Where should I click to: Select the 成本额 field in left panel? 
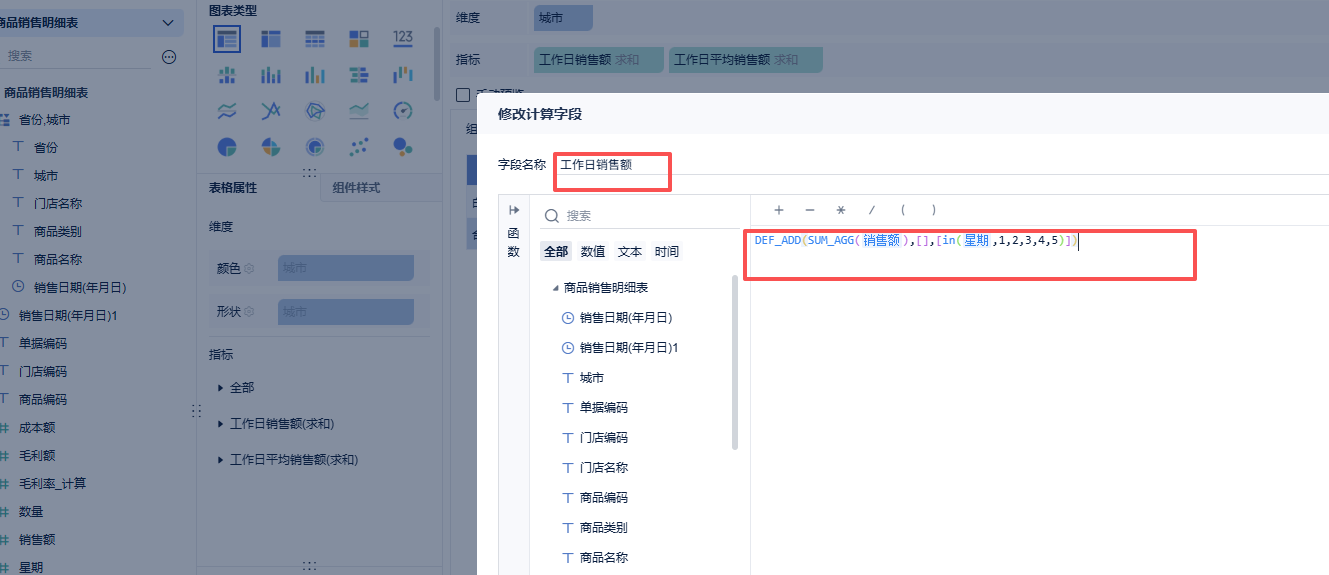[36, 427]
